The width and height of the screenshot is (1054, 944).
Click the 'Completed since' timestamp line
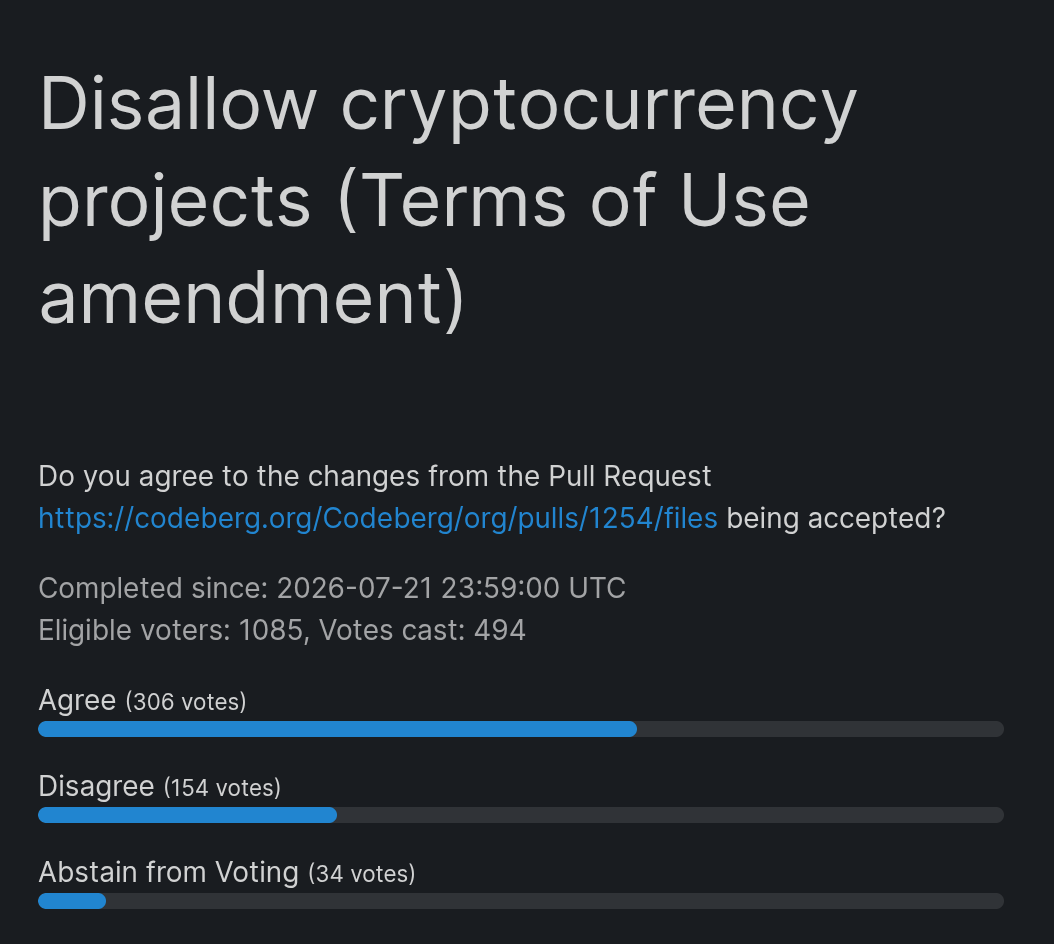[x=332, y=588]
